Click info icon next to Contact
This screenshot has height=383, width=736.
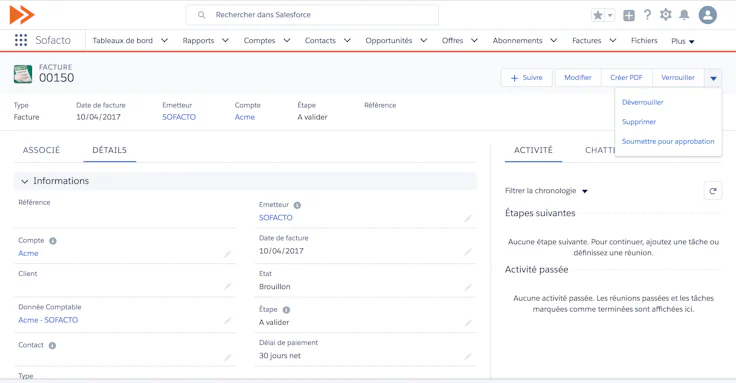tap(52, 345)
